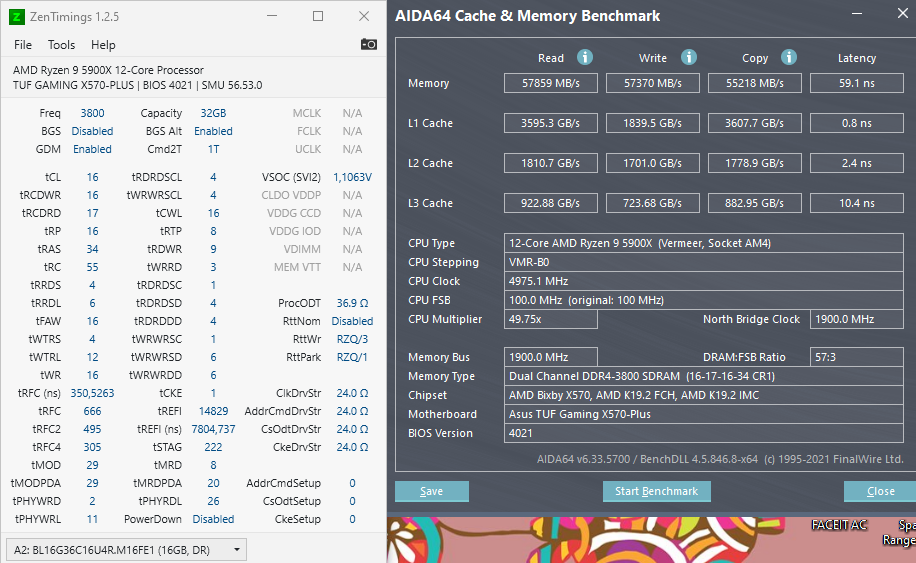Click Memory Write value 57370 MB/s
This screenshot has width=916, height=563.
point(653,83)
